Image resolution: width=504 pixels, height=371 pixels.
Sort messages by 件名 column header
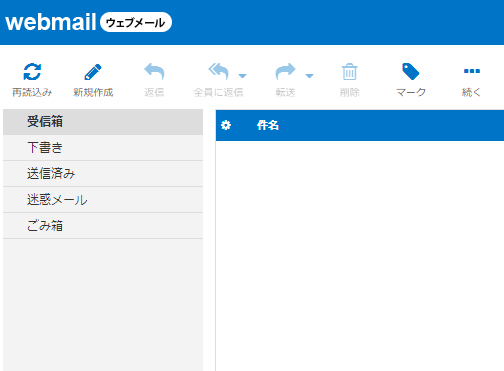point(268,125)
